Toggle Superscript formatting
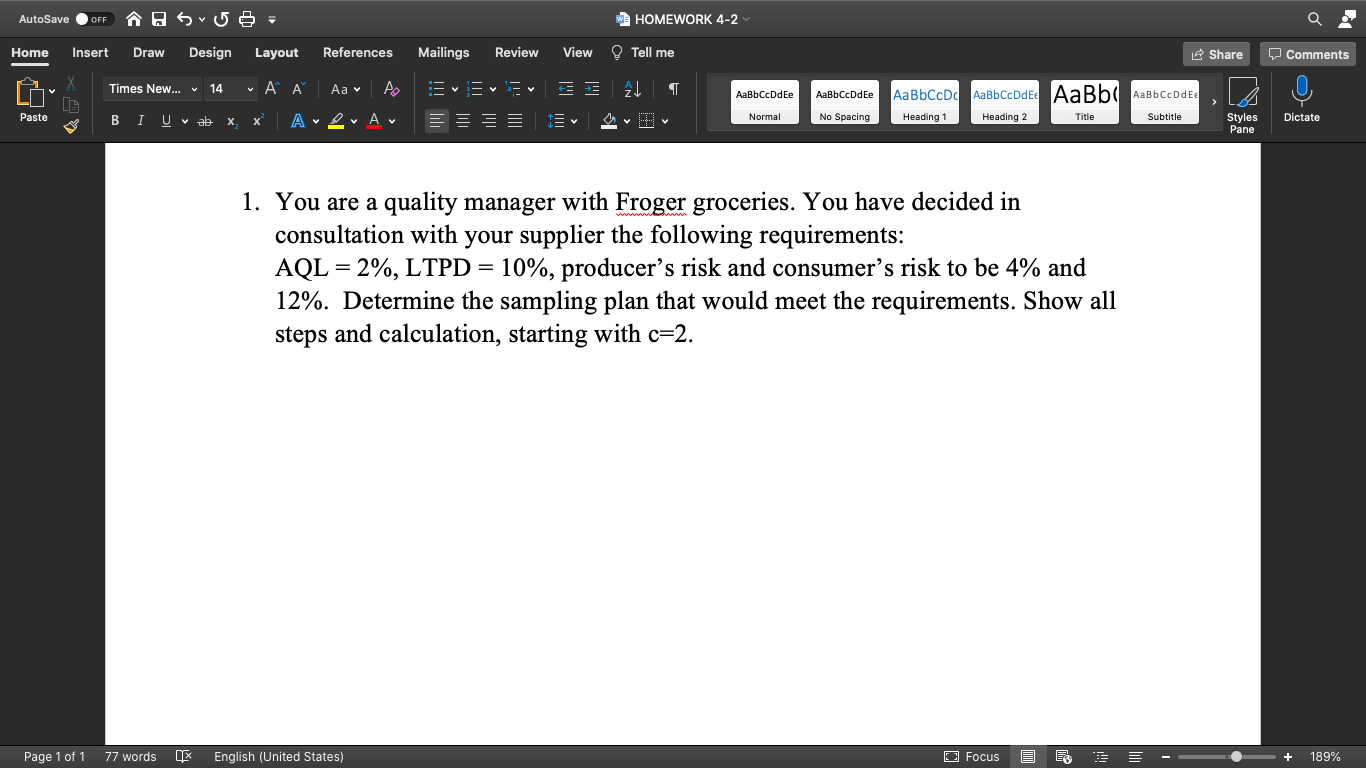The height and width of the screenshot is (768, 1366). click(258, 121)
